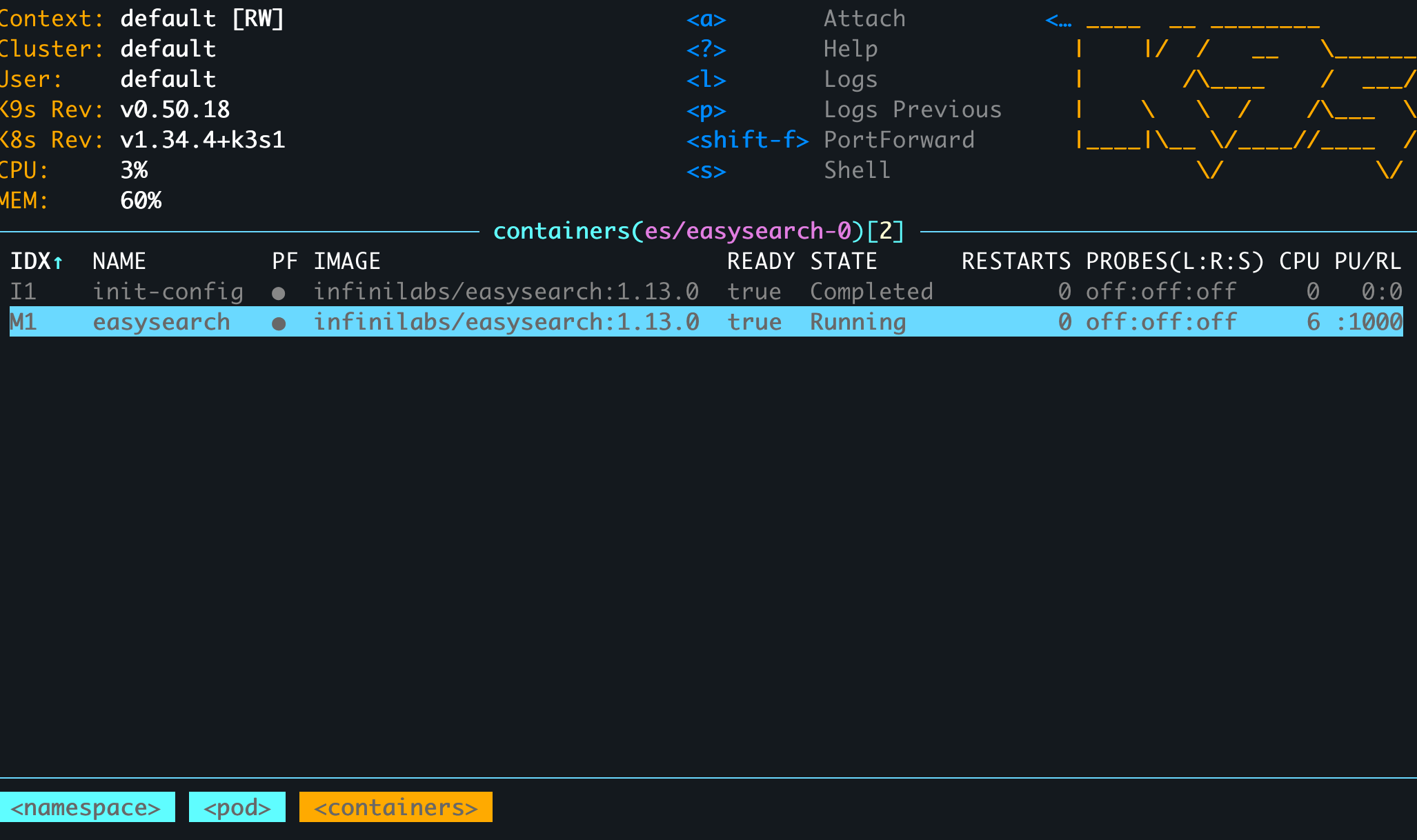Sort by RESTARTS column header
The image size is (1417, 840).
click(1015, 261)
